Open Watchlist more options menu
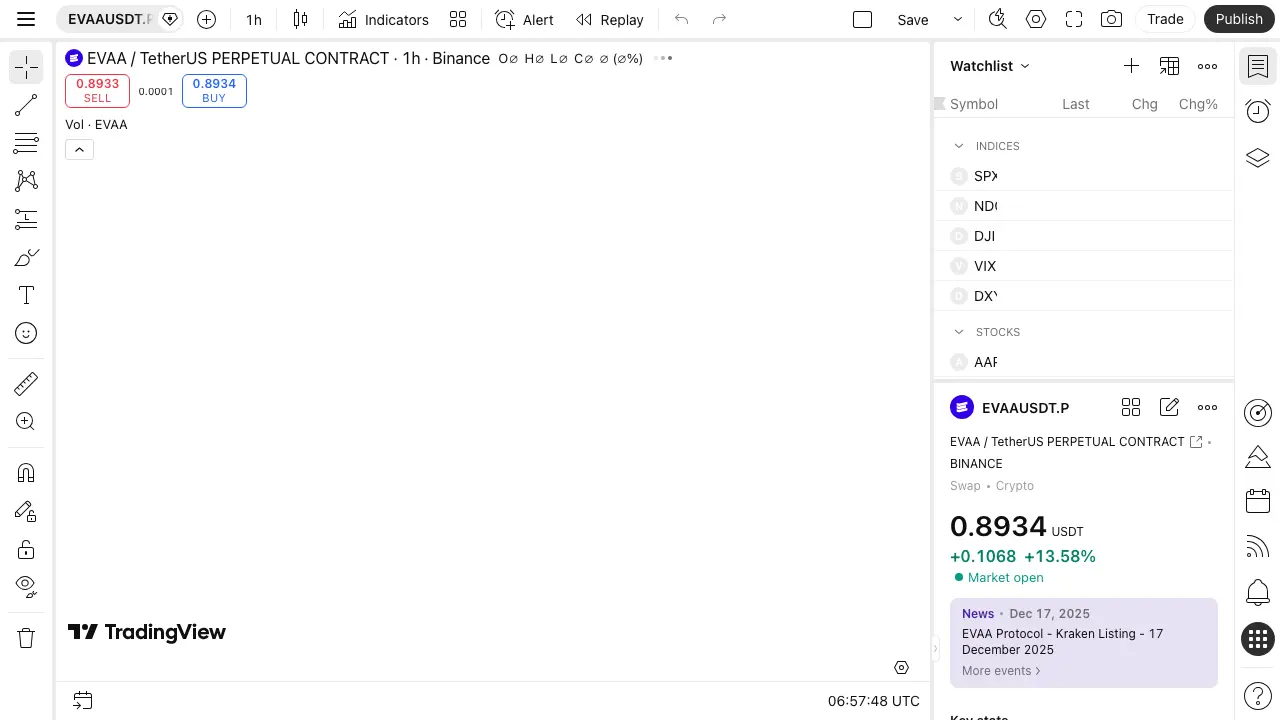1280x720 pixels. (1208, 66)
